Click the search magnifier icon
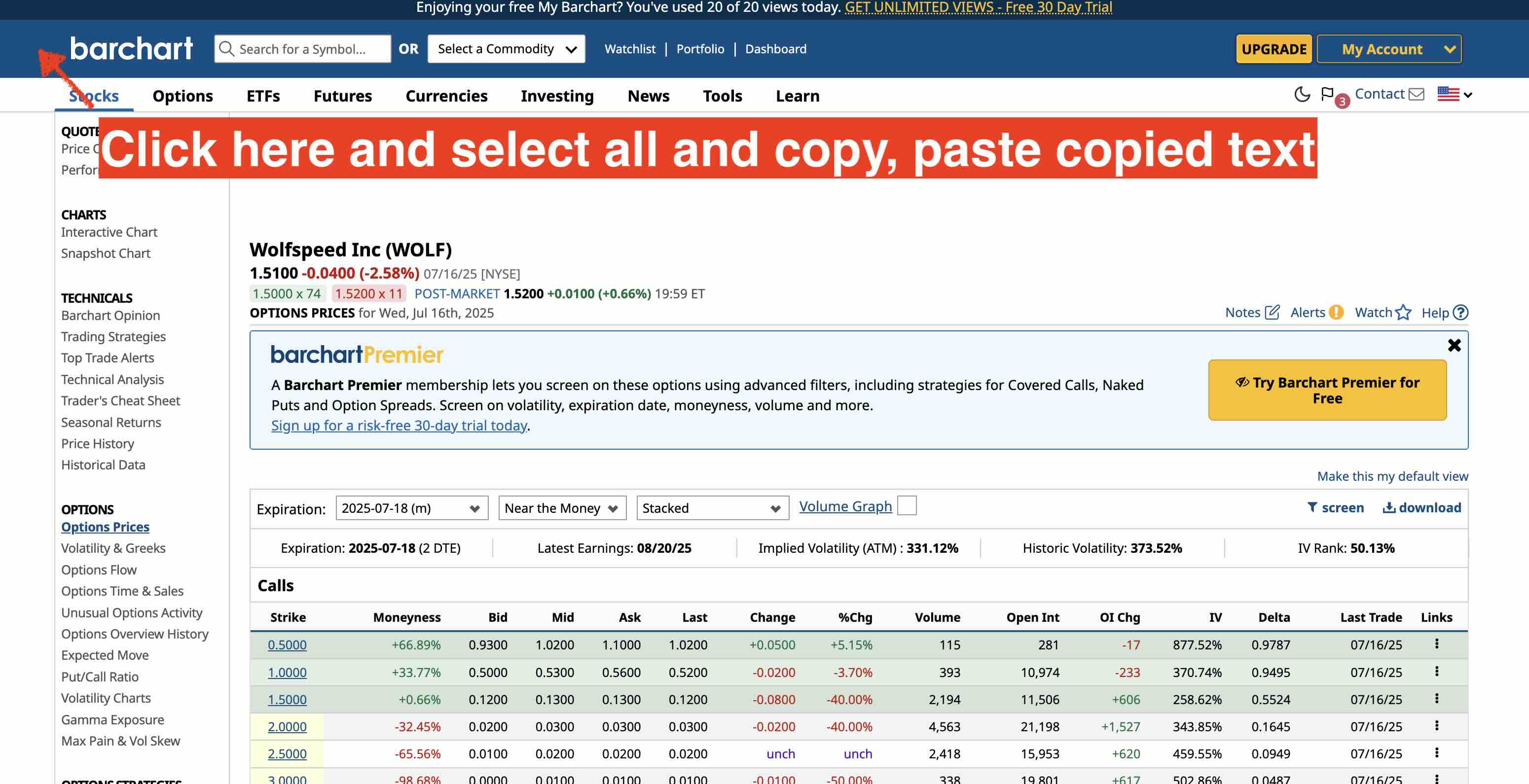The image size is (1529, 784). [x=226, y=49]
